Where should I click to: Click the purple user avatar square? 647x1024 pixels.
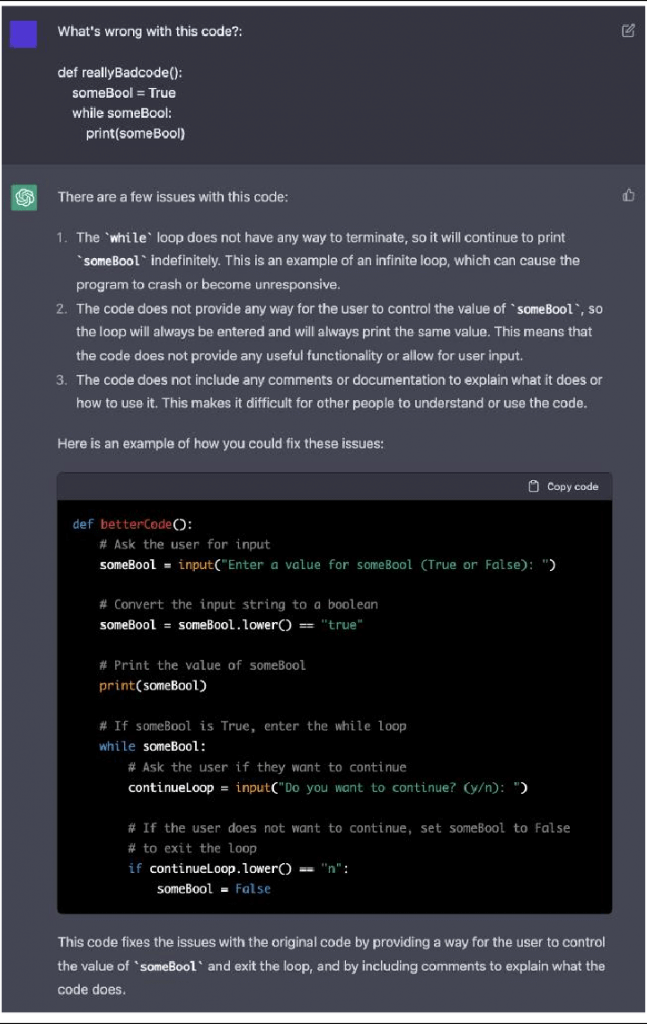pyautogui.click(x=23, y=34)
